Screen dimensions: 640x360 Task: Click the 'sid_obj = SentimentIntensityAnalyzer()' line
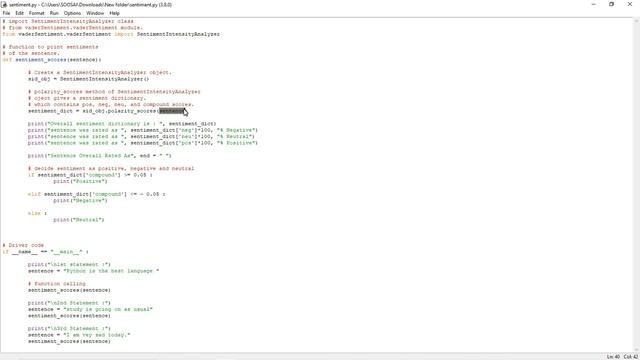pos(89,79)
